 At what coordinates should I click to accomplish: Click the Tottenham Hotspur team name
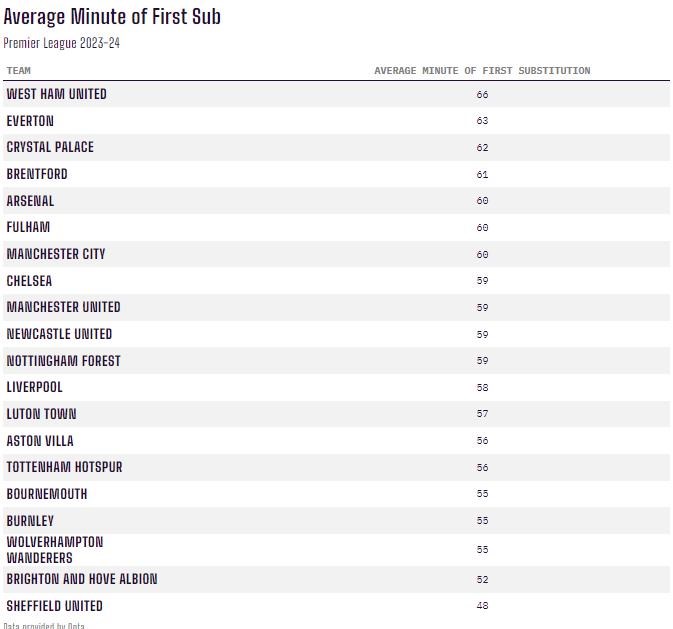(x=64, y=467)
